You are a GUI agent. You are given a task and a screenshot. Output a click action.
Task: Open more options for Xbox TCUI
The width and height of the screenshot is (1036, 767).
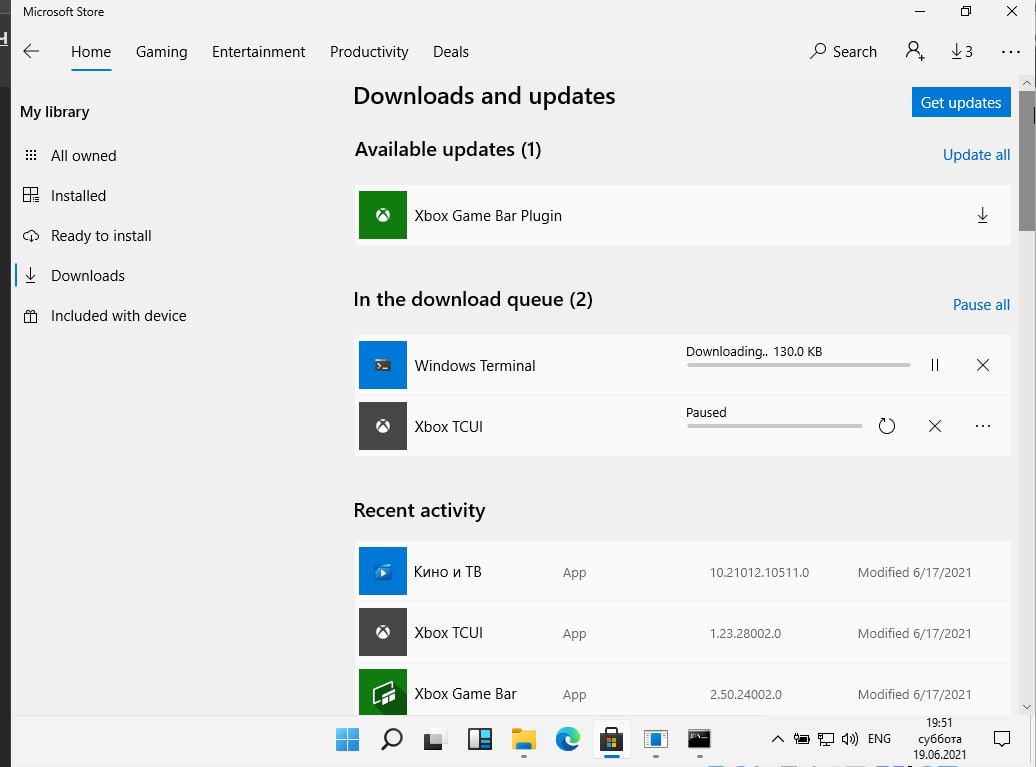point(982,426)
